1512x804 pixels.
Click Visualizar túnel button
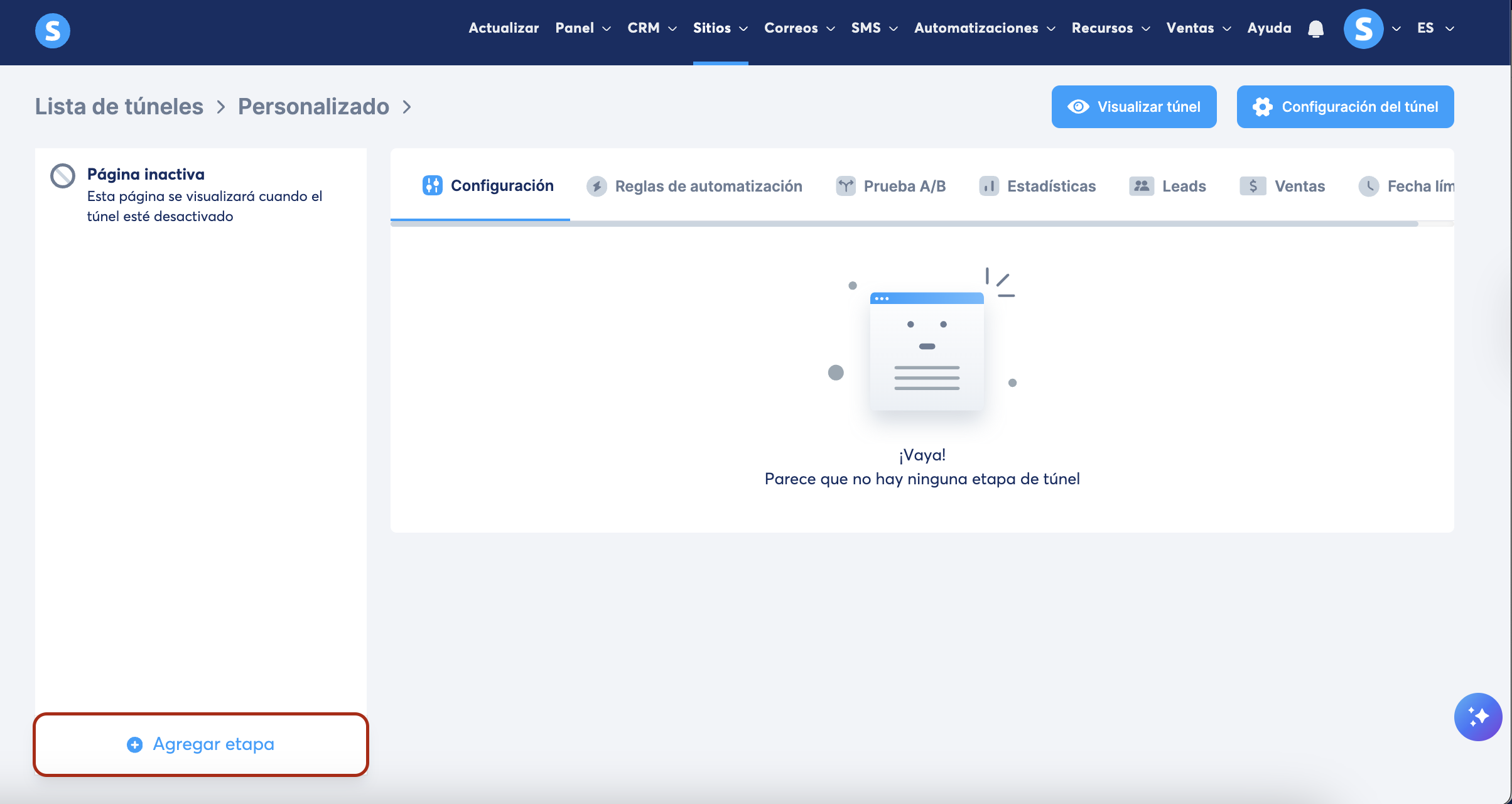[x=1133, y=107]
